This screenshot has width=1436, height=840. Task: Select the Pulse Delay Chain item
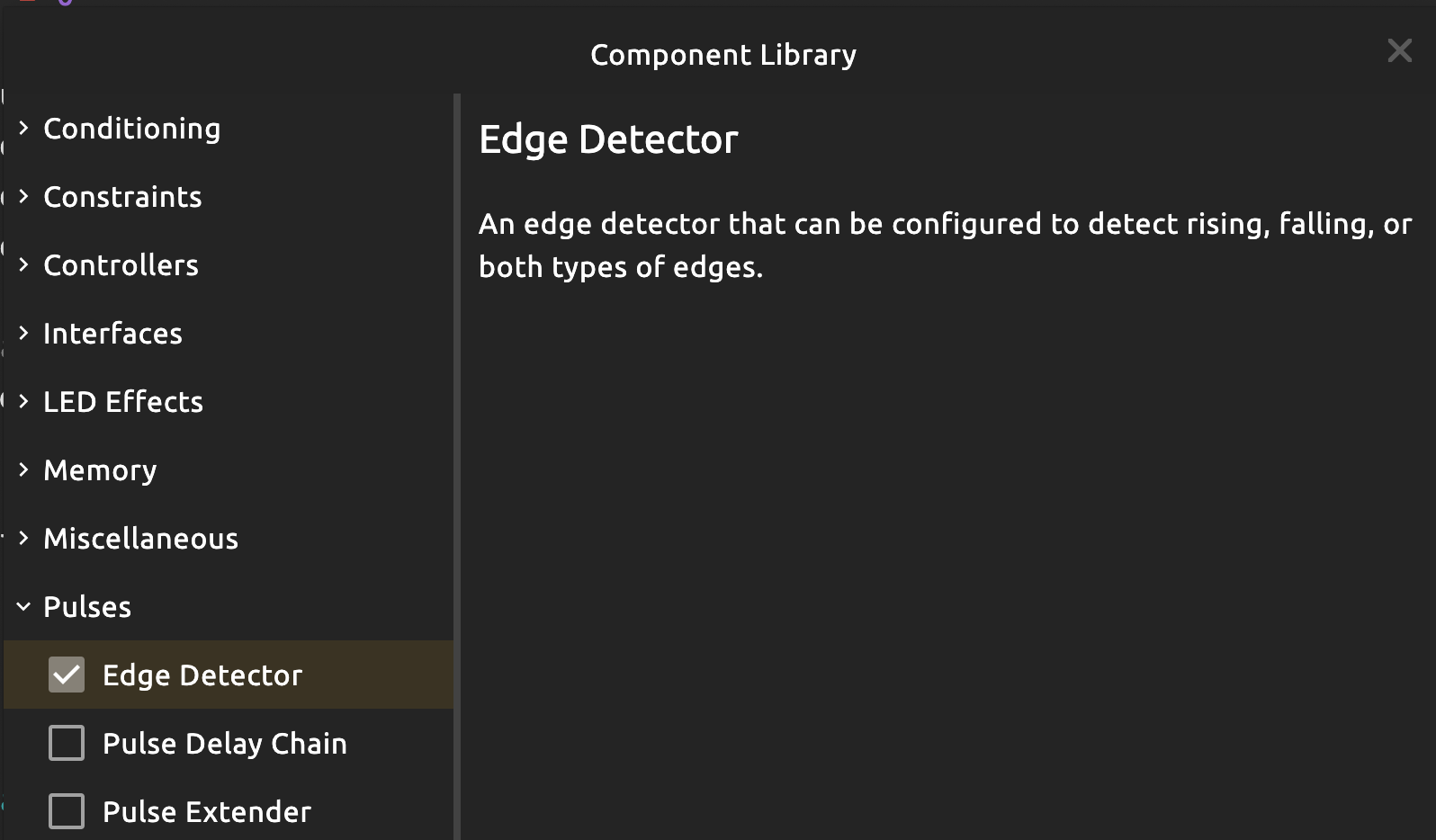(224, 744)
